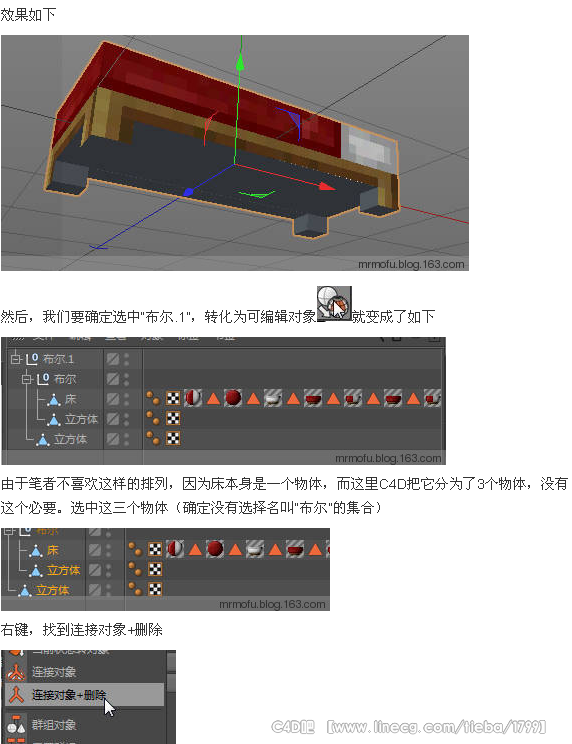Image resolution: width=572 pixels, height=744 pixels.
Task: Click UVW tag on nested 立方体, first panel
Action: (173, 418)
